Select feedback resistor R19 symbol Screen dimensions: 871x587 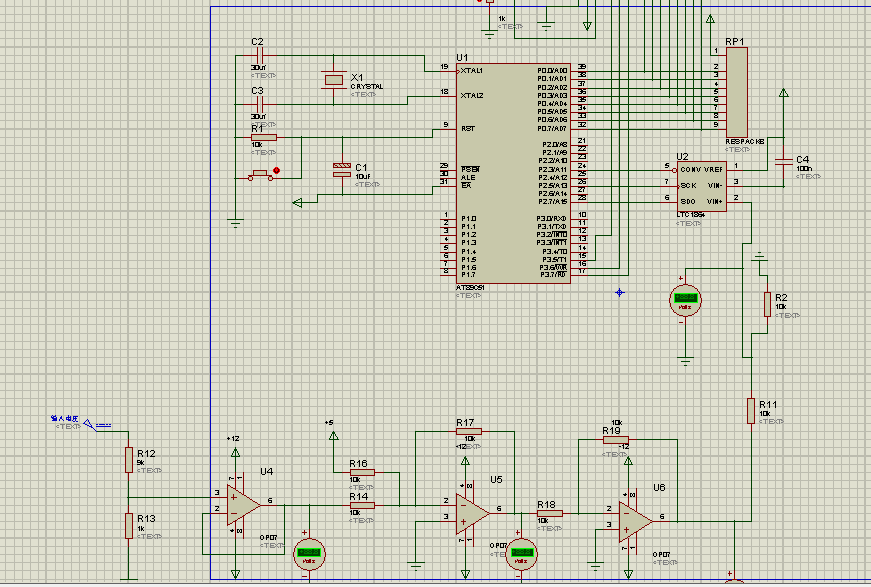point(616,439)
